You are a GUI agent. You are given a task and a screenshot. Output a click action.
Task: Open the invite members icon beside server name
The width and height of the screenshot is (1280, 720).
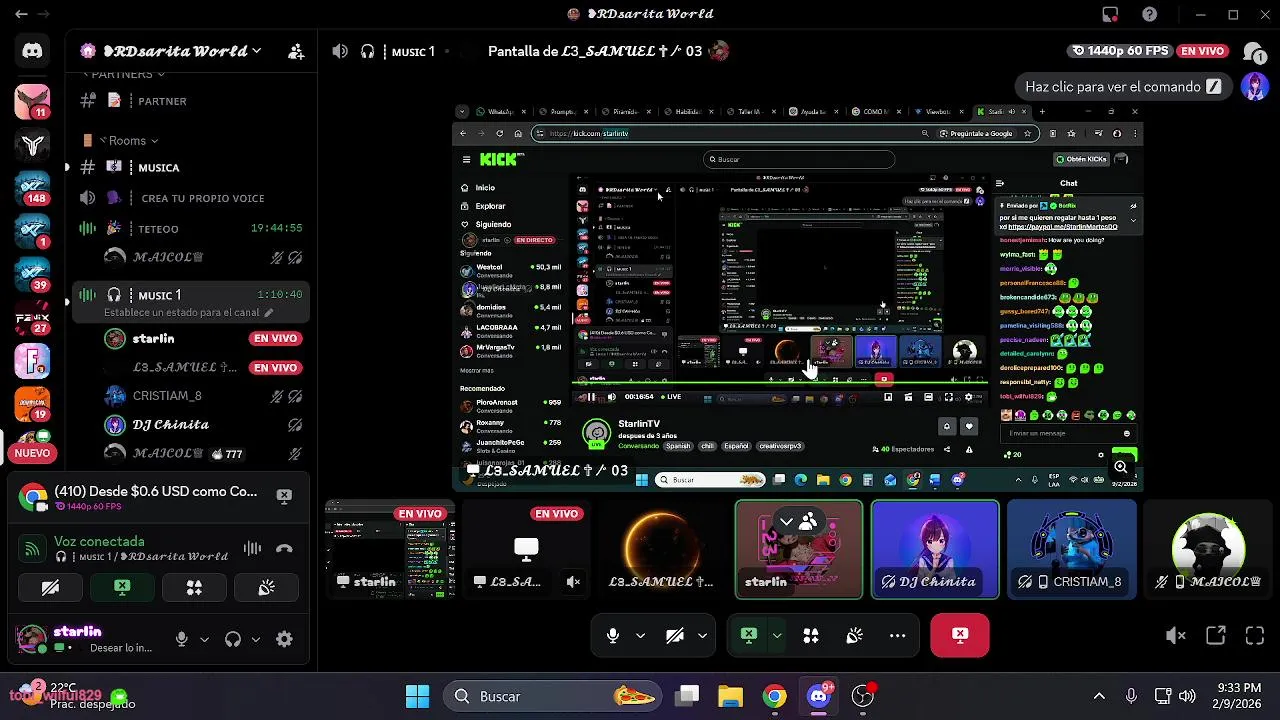tap(296, 51)
